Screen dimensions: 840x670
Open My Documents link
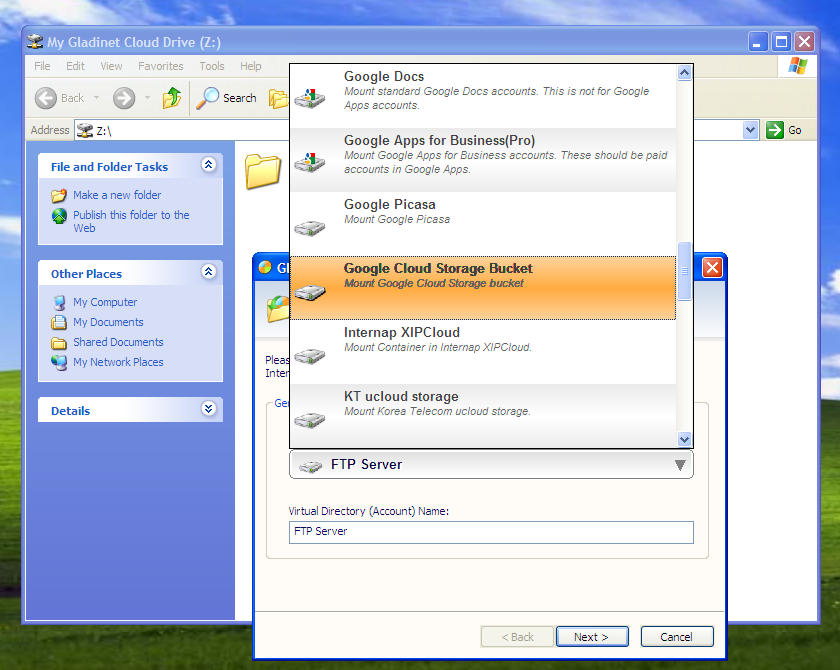108,322
